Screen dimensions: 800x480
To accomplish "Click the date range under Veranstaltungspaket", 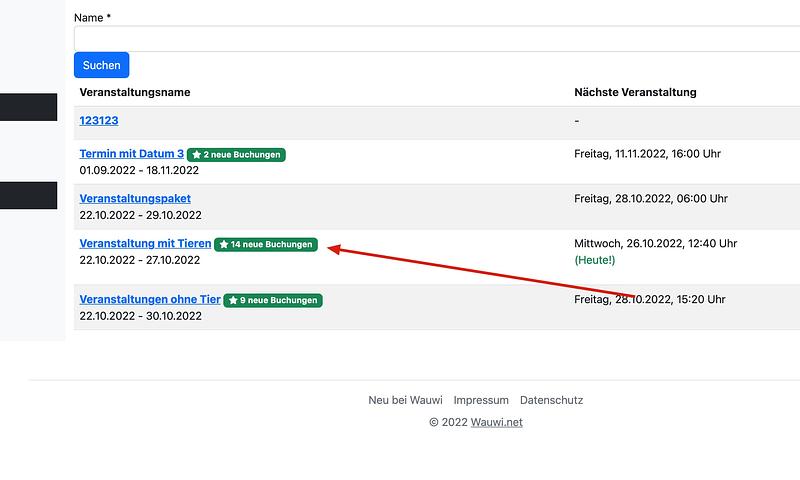I will tap(140, 215).
